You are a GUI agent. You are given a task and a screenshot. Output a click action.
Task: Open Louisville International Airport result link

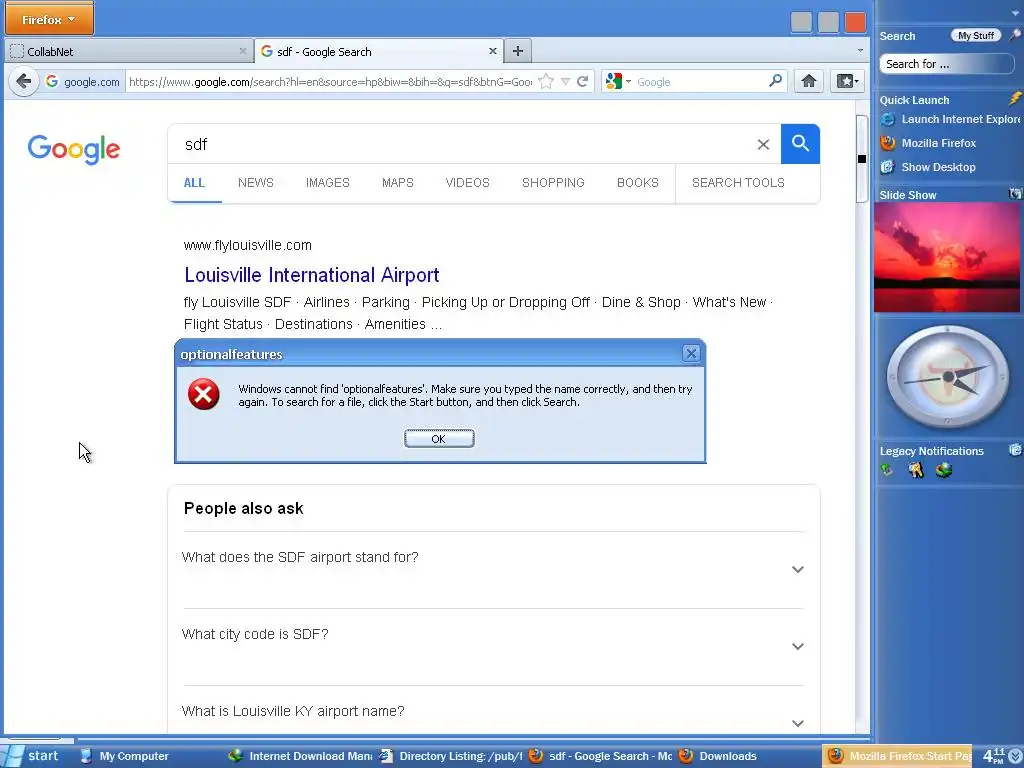312,275
